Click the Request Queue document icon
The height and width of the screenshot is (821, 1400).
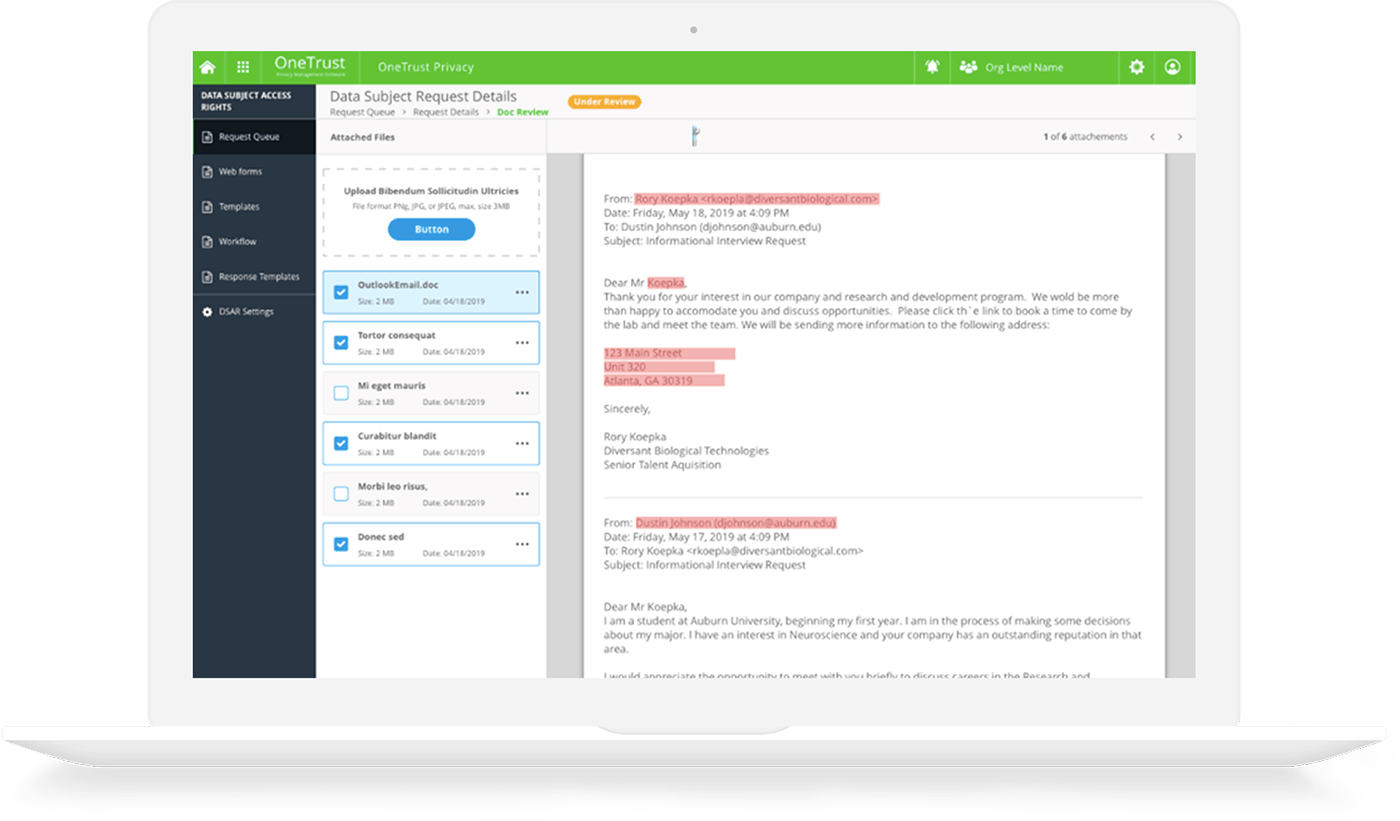(207, 137)
